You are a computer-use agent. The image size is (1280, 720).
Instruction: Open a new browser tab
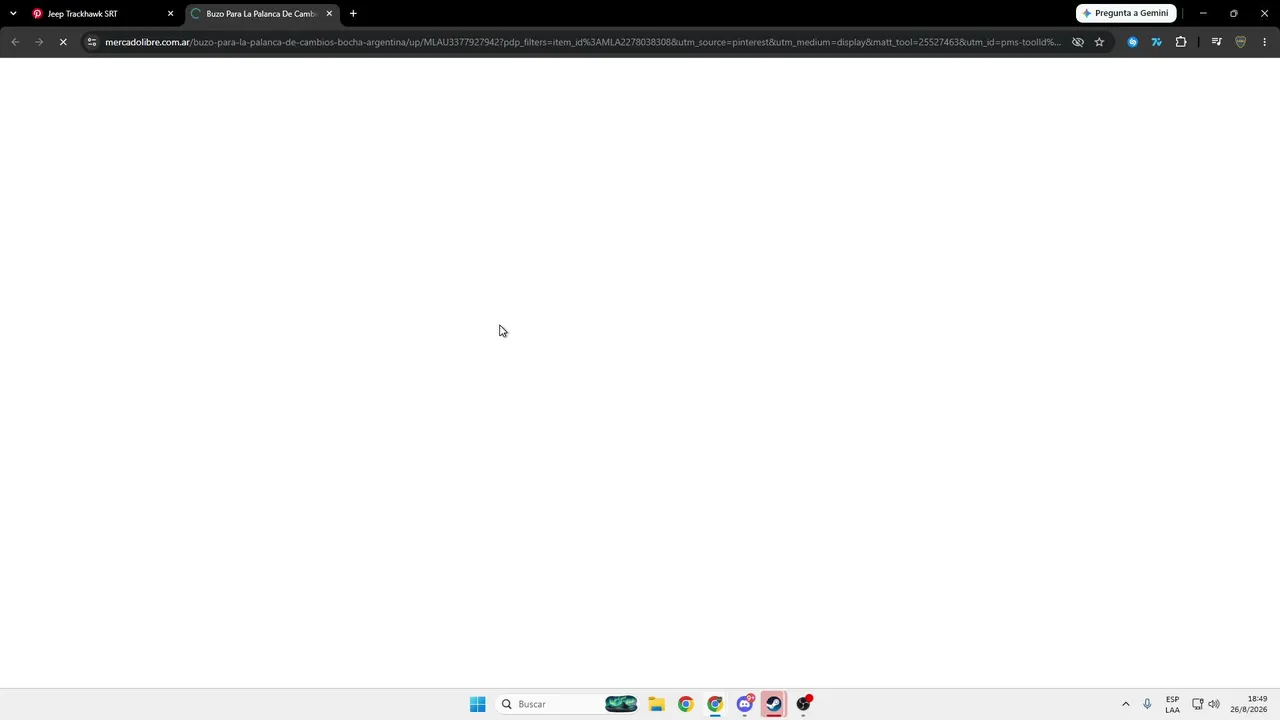353,14
